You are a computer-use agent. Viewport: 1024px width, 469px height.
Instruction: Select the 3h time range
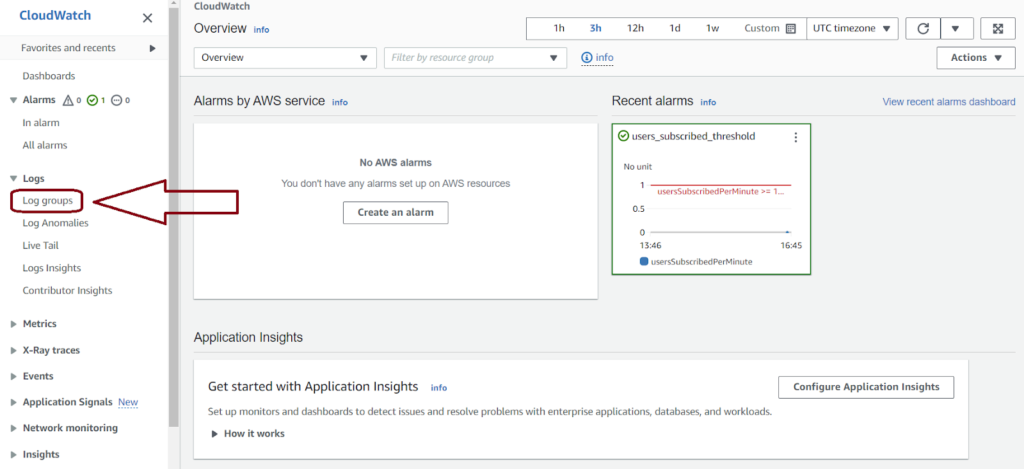[x=596, y=29]
